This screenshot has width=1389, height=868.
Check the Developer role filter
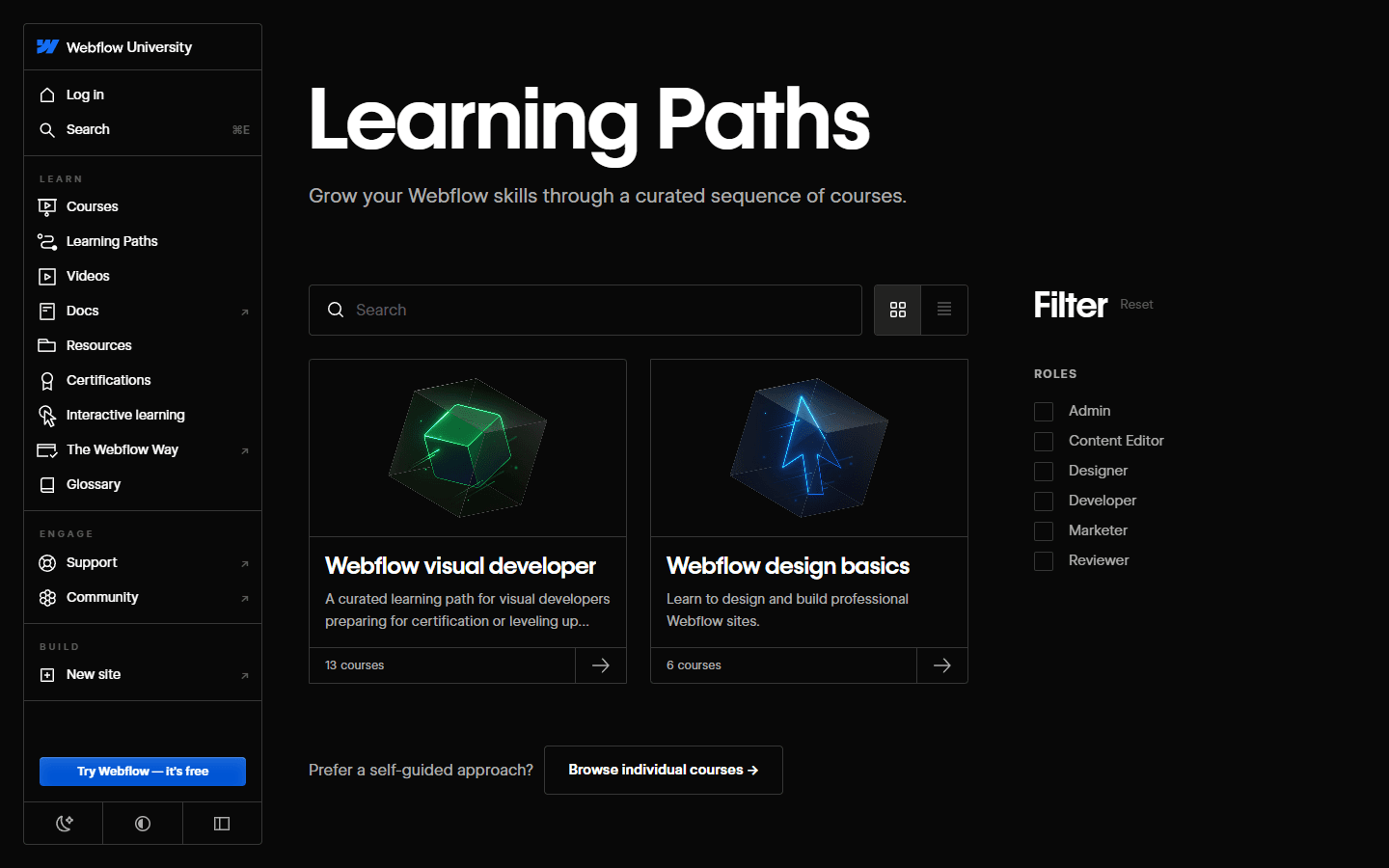tap(1044, 502)
